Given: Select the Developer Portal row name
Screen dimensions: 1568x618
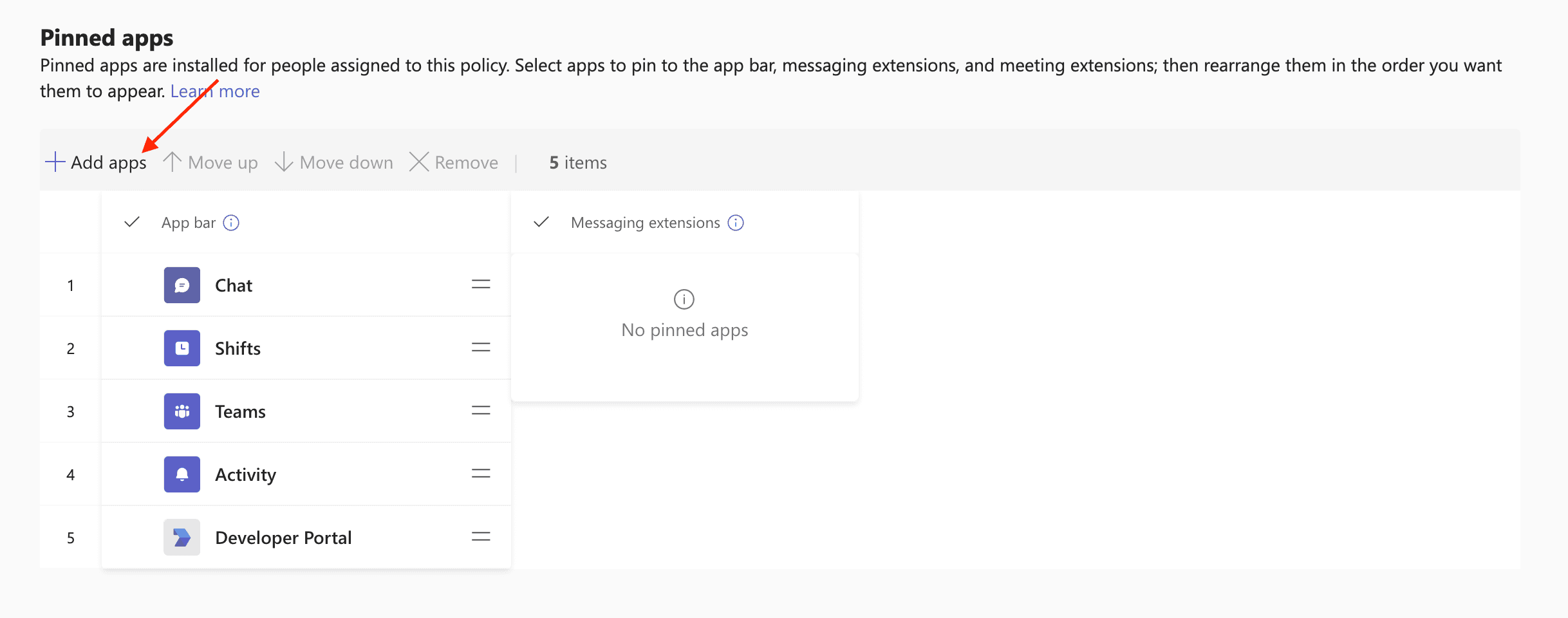Looking at the screenshot, I should [x=284, y=538].
